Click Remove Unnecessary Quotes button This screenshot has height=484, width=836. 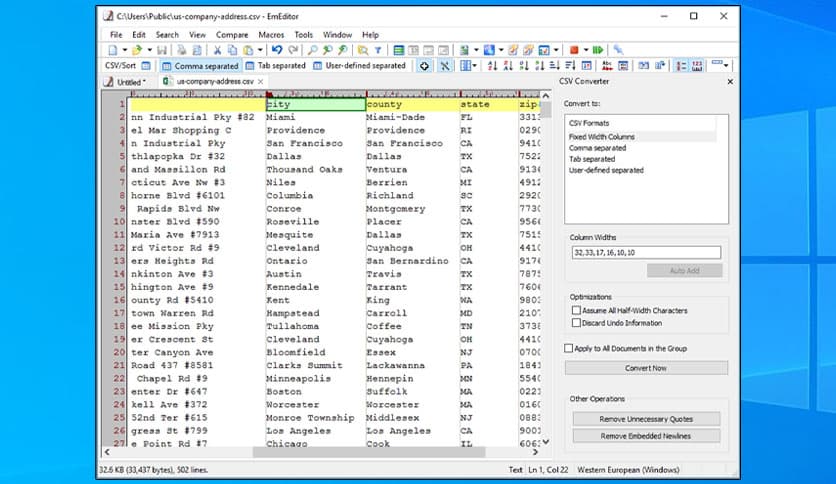pos(646,419)
